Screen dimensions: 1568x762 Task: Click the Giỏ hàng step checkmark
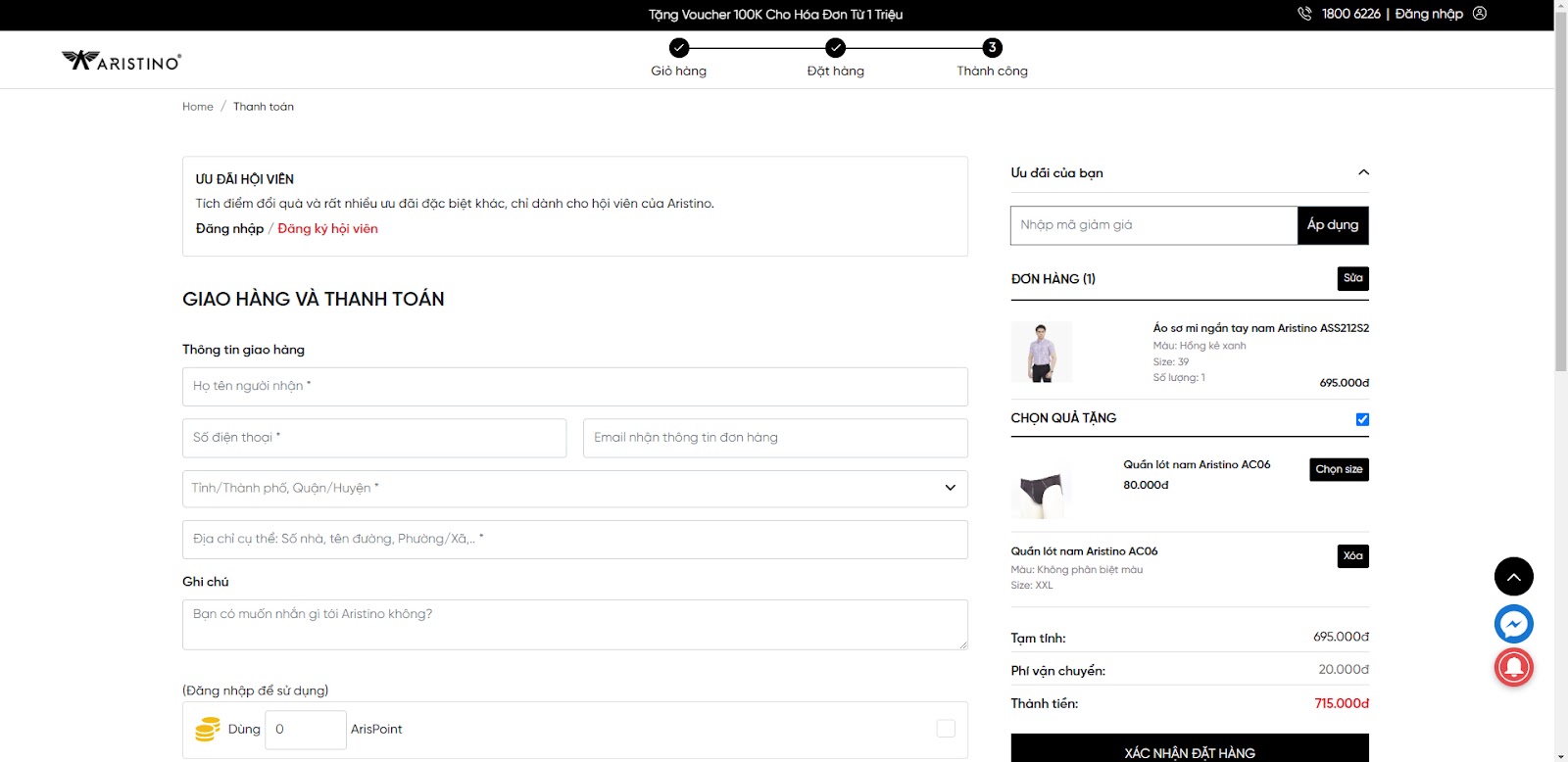click(x=679, y=47)
